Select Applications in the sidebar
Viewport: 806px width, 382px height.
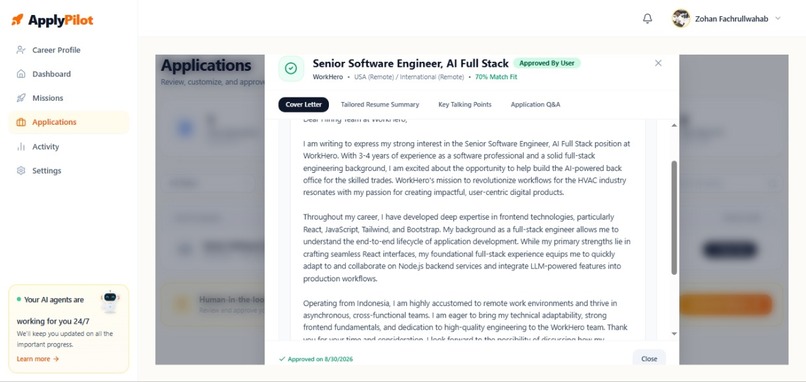(68, 122)
